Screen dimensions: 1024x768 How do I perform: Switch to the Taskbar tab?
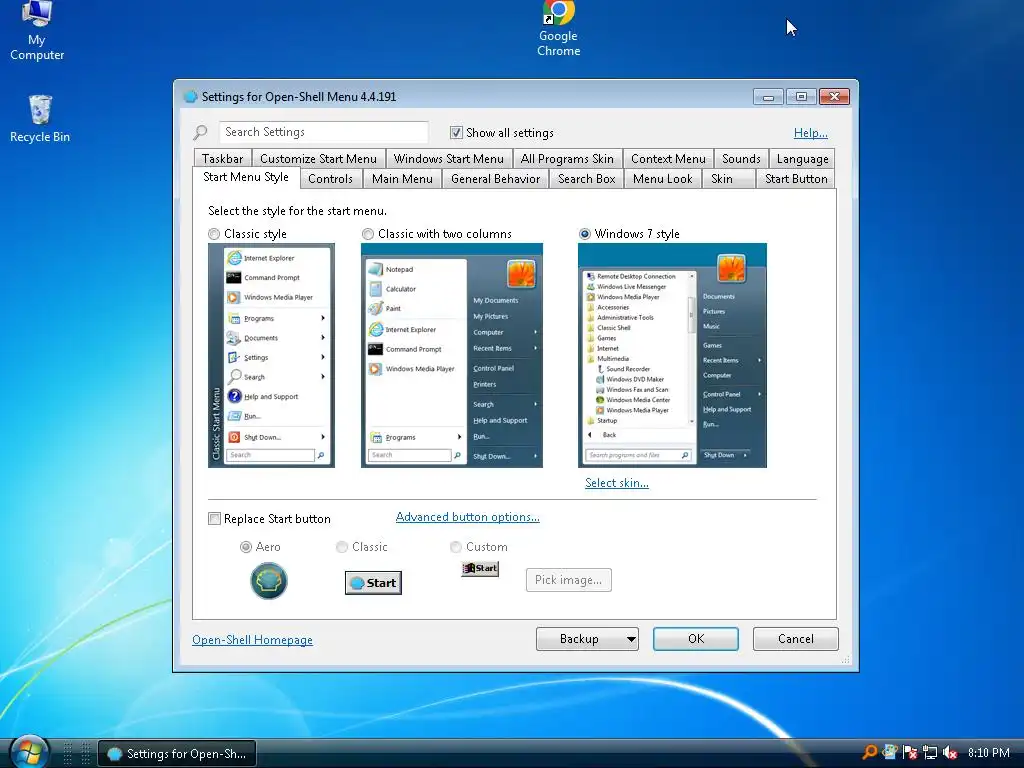[222, 159]
